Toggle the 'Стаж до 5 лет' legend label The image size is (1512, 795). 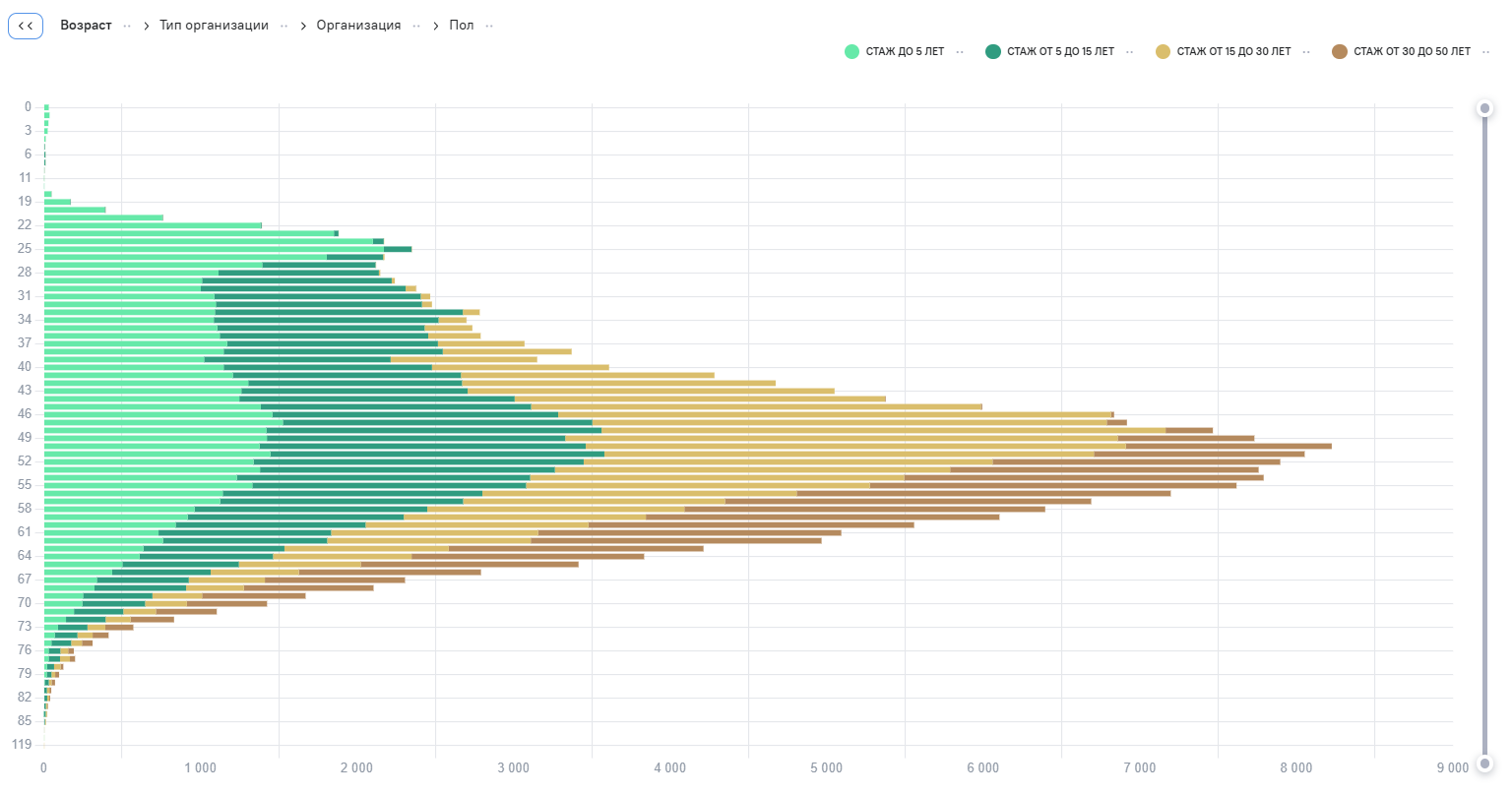[905, 52]
